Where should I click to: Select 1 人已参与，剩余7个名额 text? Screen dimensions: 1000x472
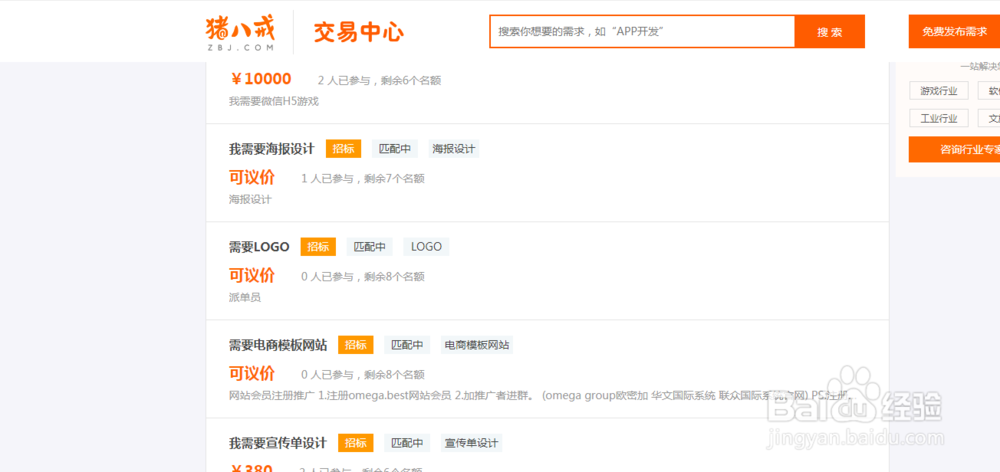pyautogui.click(x=363, y=179)
